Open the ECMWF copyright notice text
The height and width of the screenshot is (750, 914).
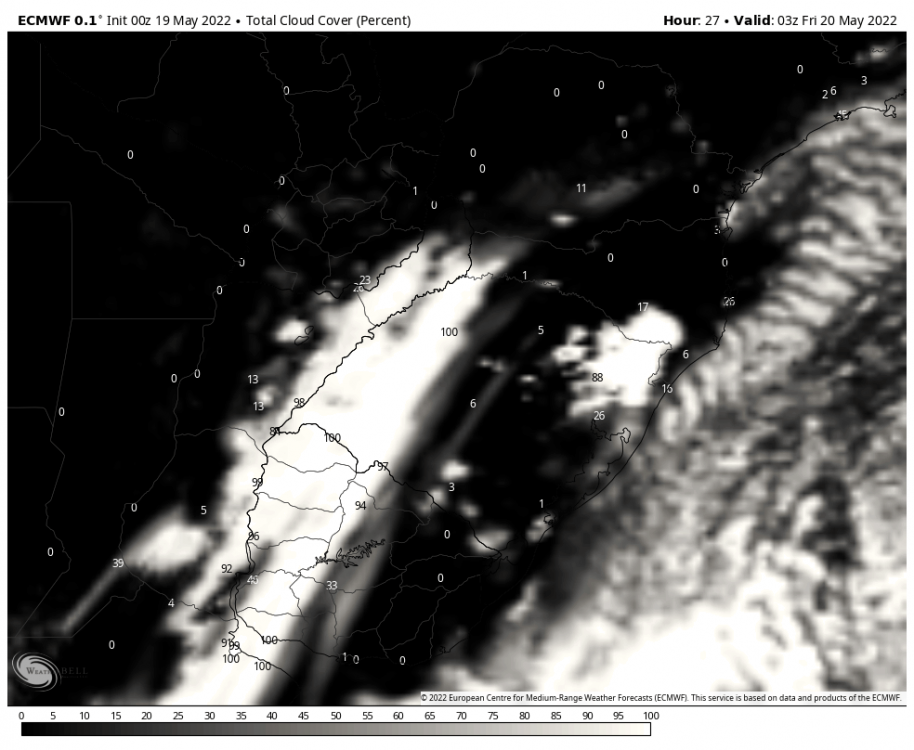tap(661, 697)
